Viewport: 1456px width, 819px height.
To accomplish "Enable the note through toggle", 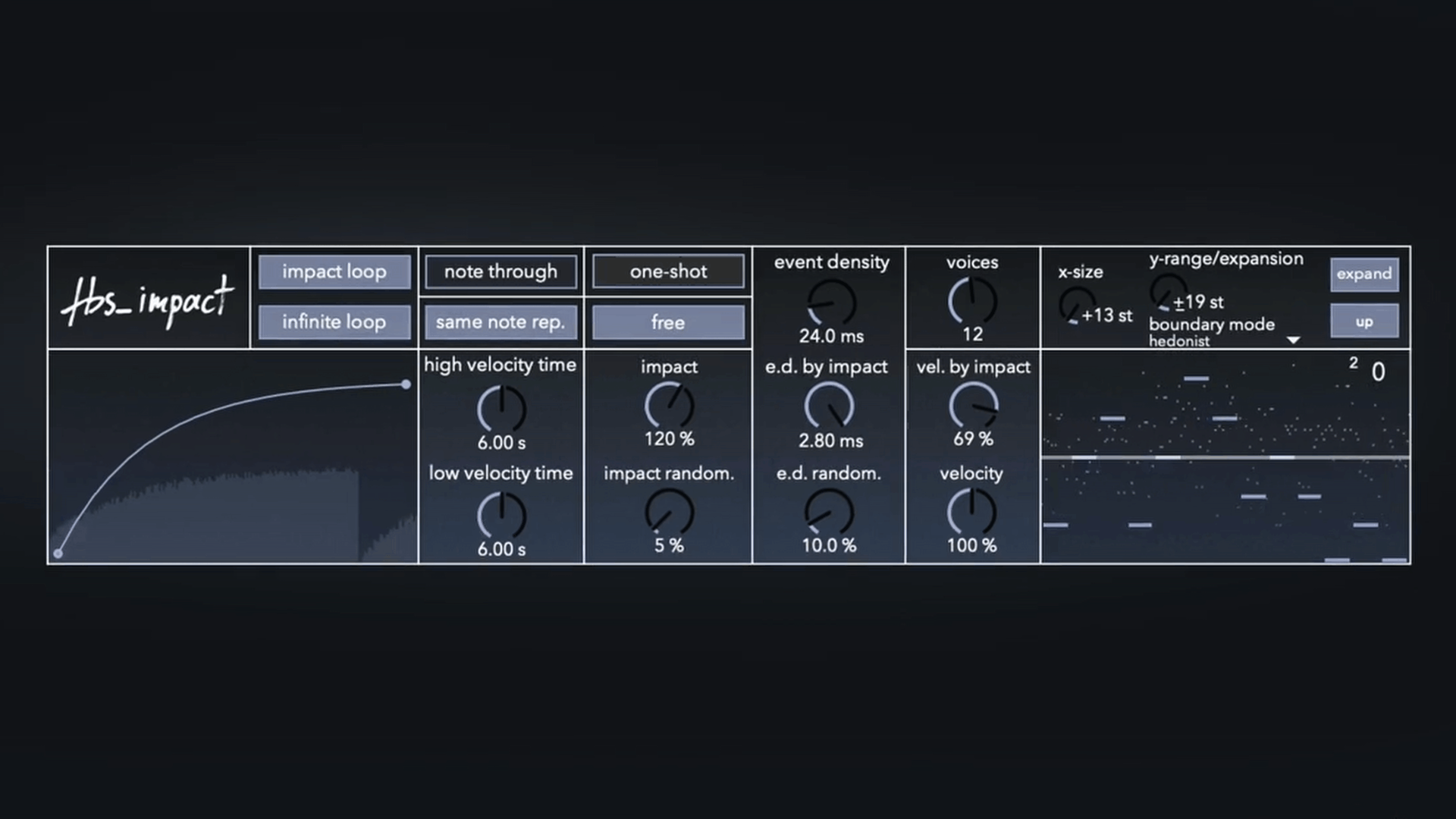I will click(500, 271).
